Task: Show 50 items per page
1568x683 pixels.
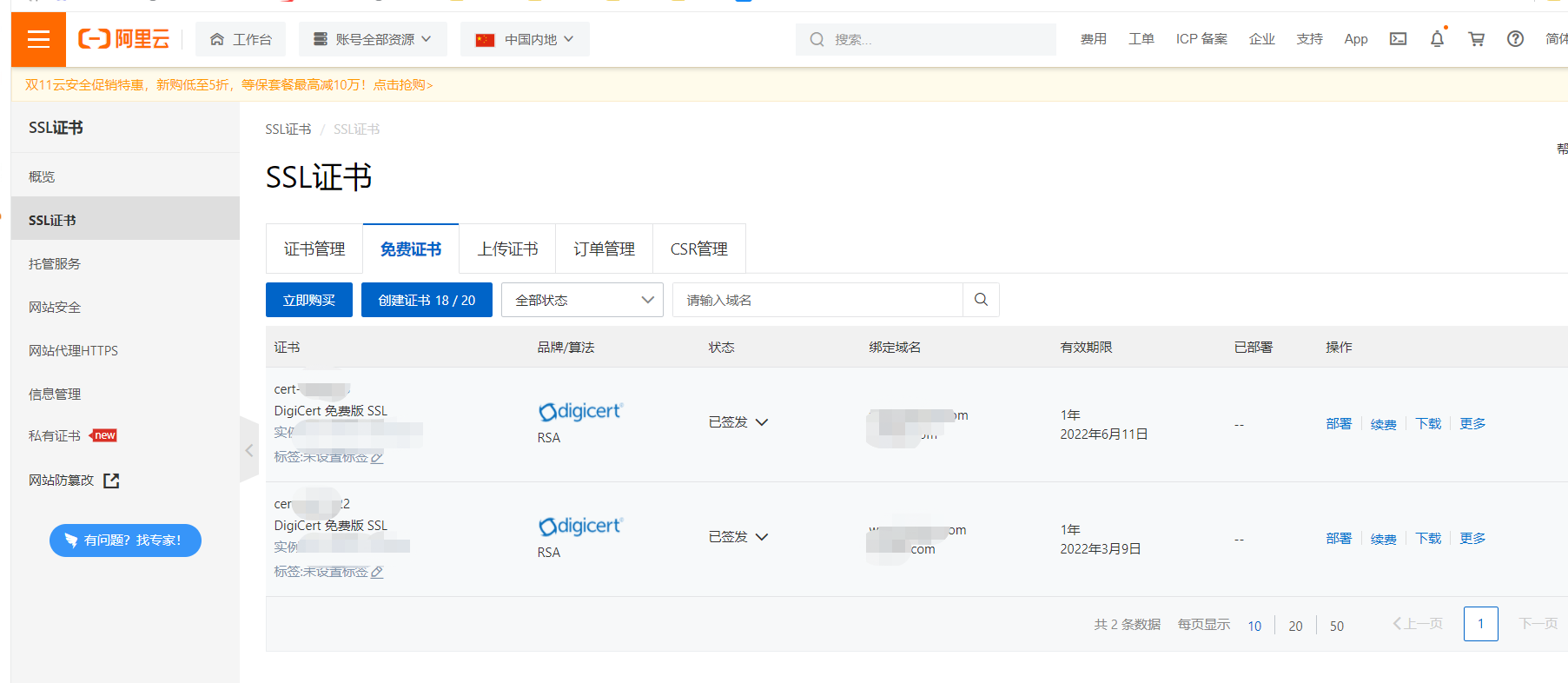Action: click(1337, 626)
